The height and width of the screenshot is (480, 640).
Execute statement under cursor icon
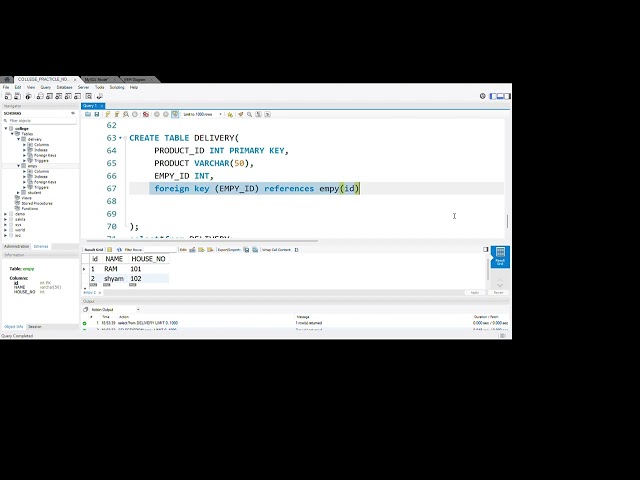(117, 114)
